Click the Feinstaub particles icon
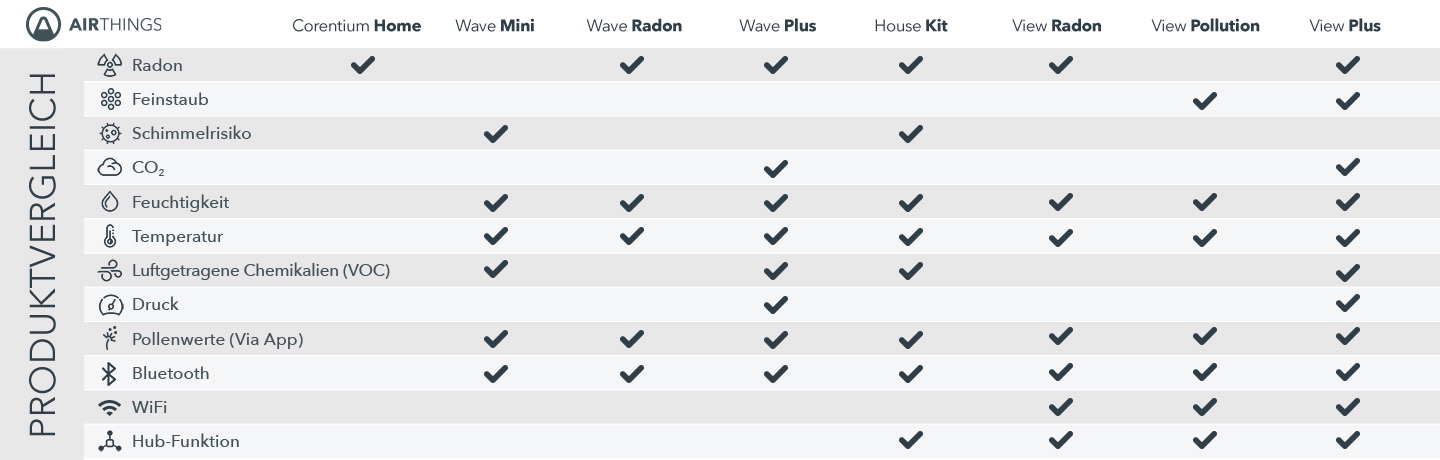Screen dimensions: 1440x460 109,100
